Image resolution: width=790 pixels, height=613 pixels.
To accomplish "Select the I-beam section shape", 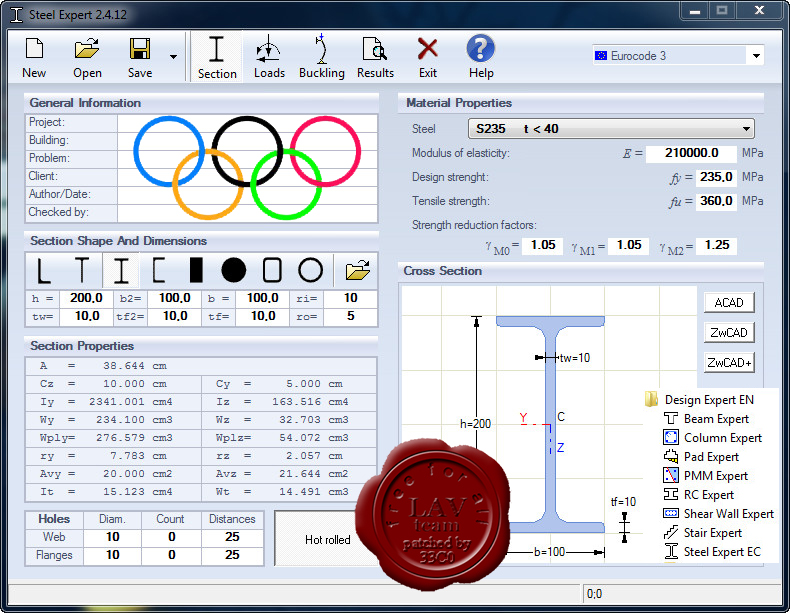I will (121, 270).
